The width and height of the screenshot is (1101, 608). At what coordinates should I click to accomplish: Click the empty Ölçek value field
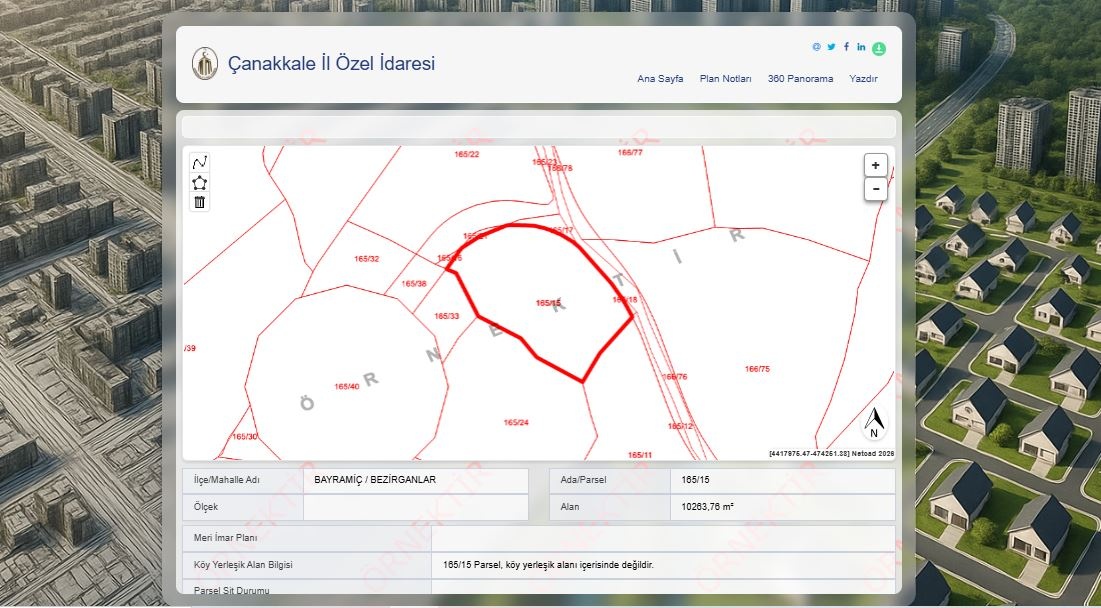(x=416, y=507)
